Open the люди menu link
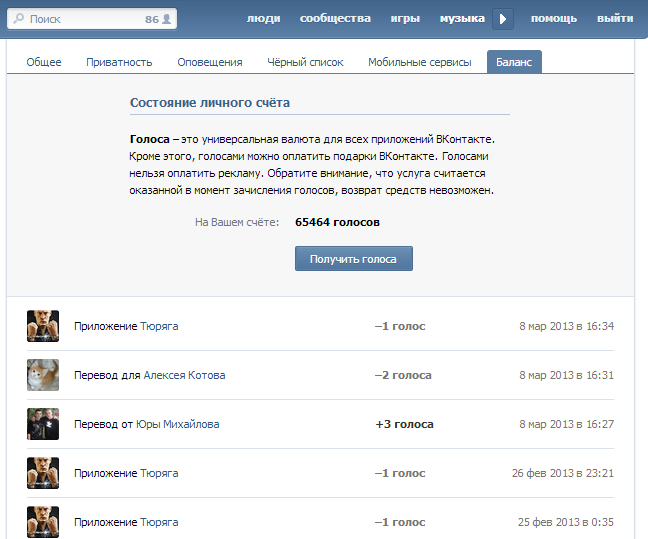This screenshot has width=648, height=539. click(264, 19)
